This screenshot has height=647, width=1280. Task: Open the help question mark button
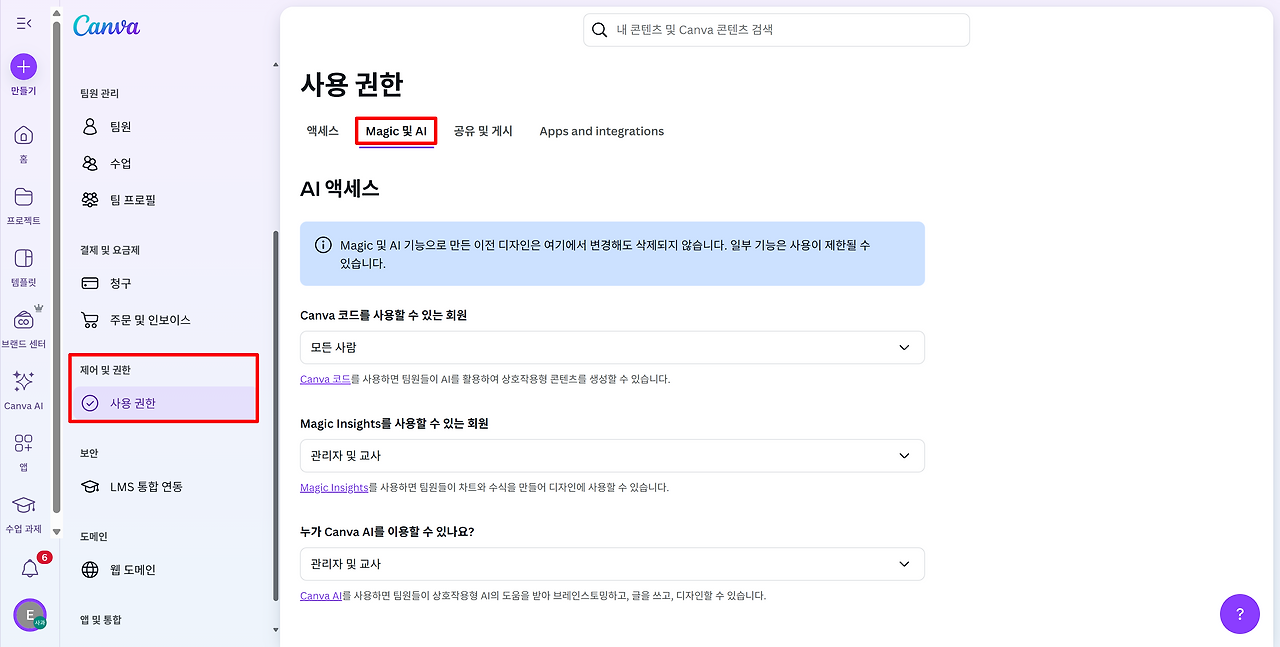click(x=1240, y=614)
